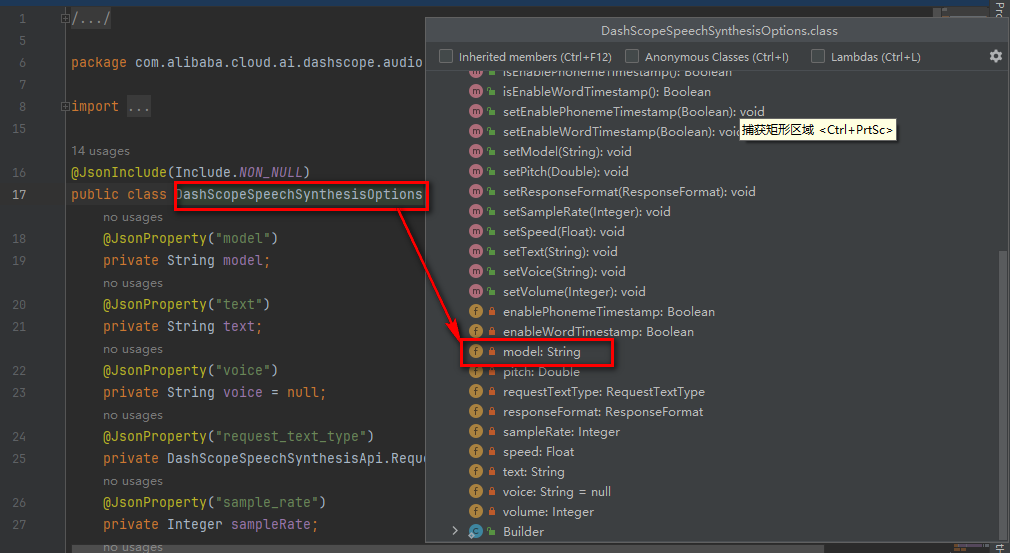Select the model: String field
This screenshot has width=1010, height=553.
click(x=541, y=351)
